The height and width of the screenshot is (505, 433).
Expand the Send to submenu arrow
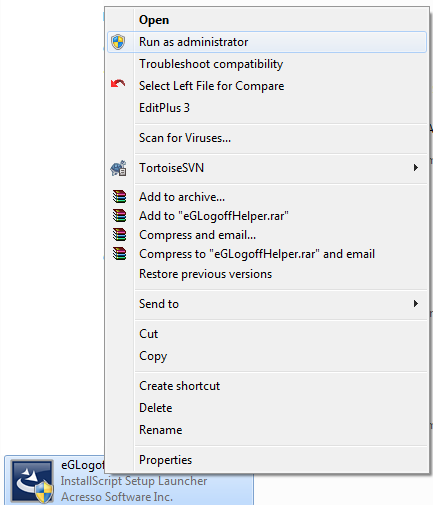(x=416, y=304)
